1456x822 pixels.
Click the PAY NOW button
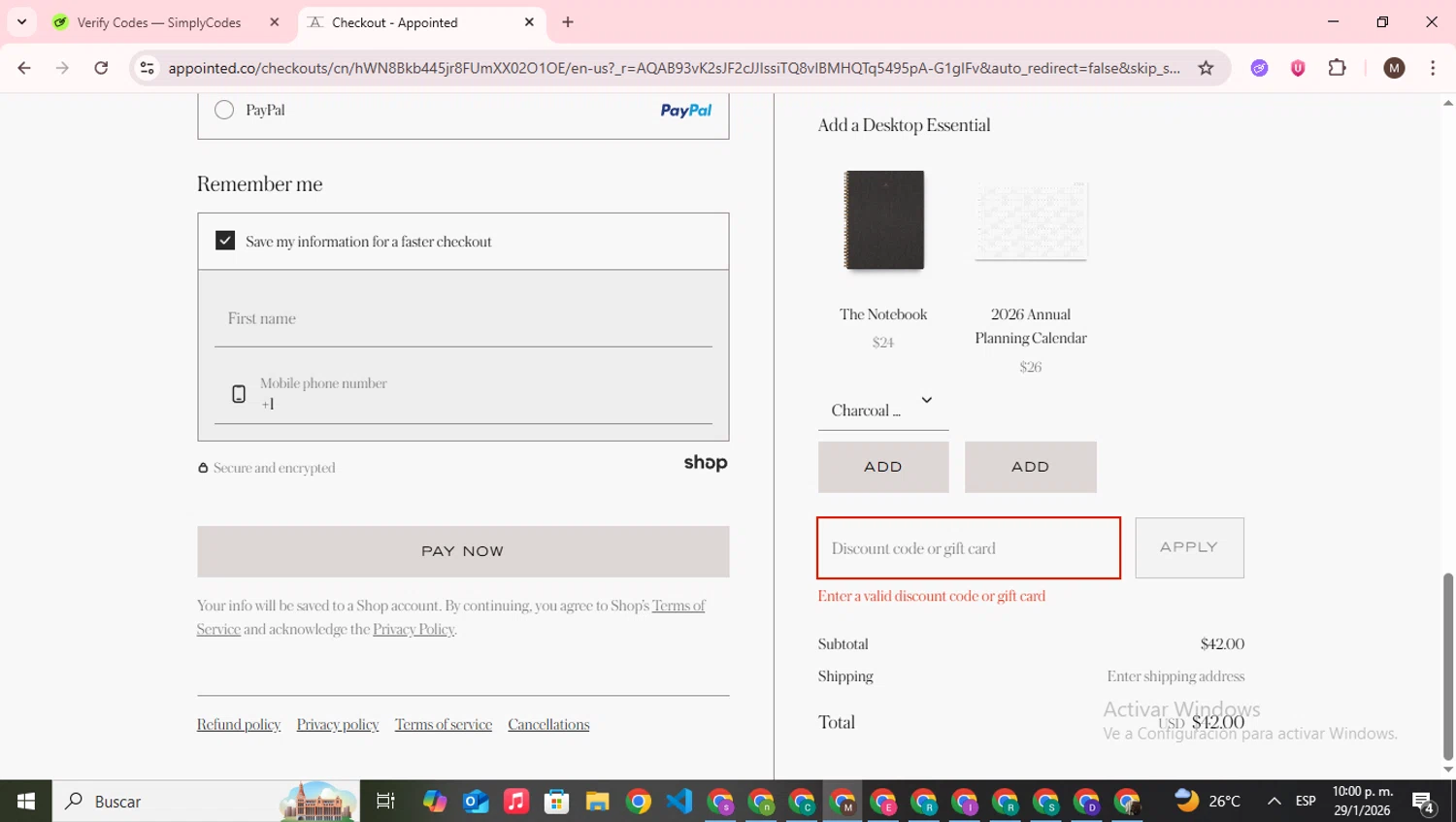pyautogui.click(x=463, y=551)
